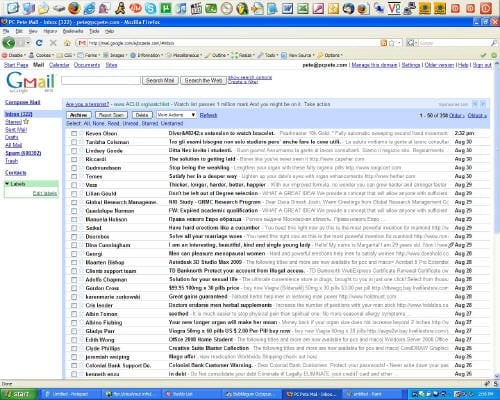The height and width of the screenshot is (400, 500).
Task: Click the search magnifier icon in search box
Action: click(x=494, y=43)
